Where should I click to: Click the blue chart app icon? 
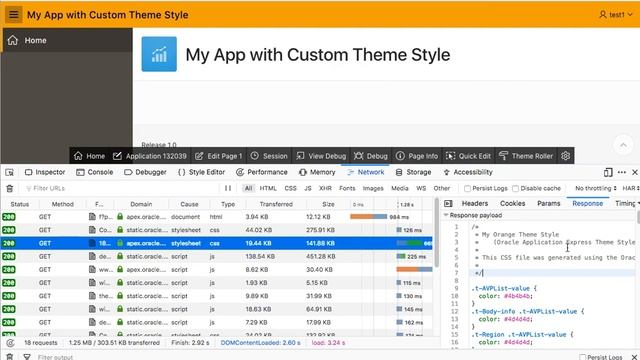pyautogui.click(x=159, y=54)
